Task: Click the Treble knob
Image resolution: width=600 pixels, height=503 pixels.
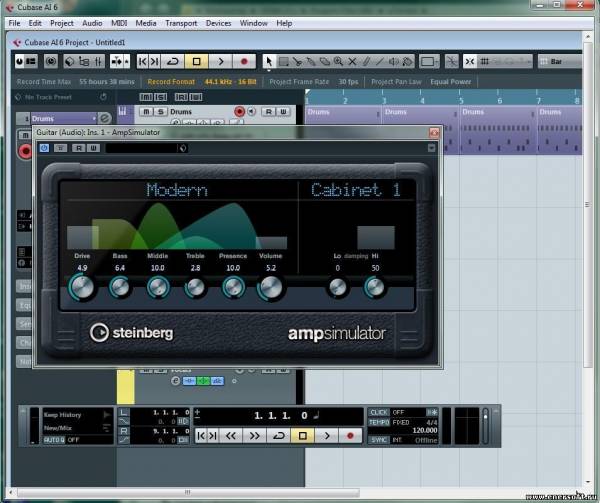Action: 195,287
